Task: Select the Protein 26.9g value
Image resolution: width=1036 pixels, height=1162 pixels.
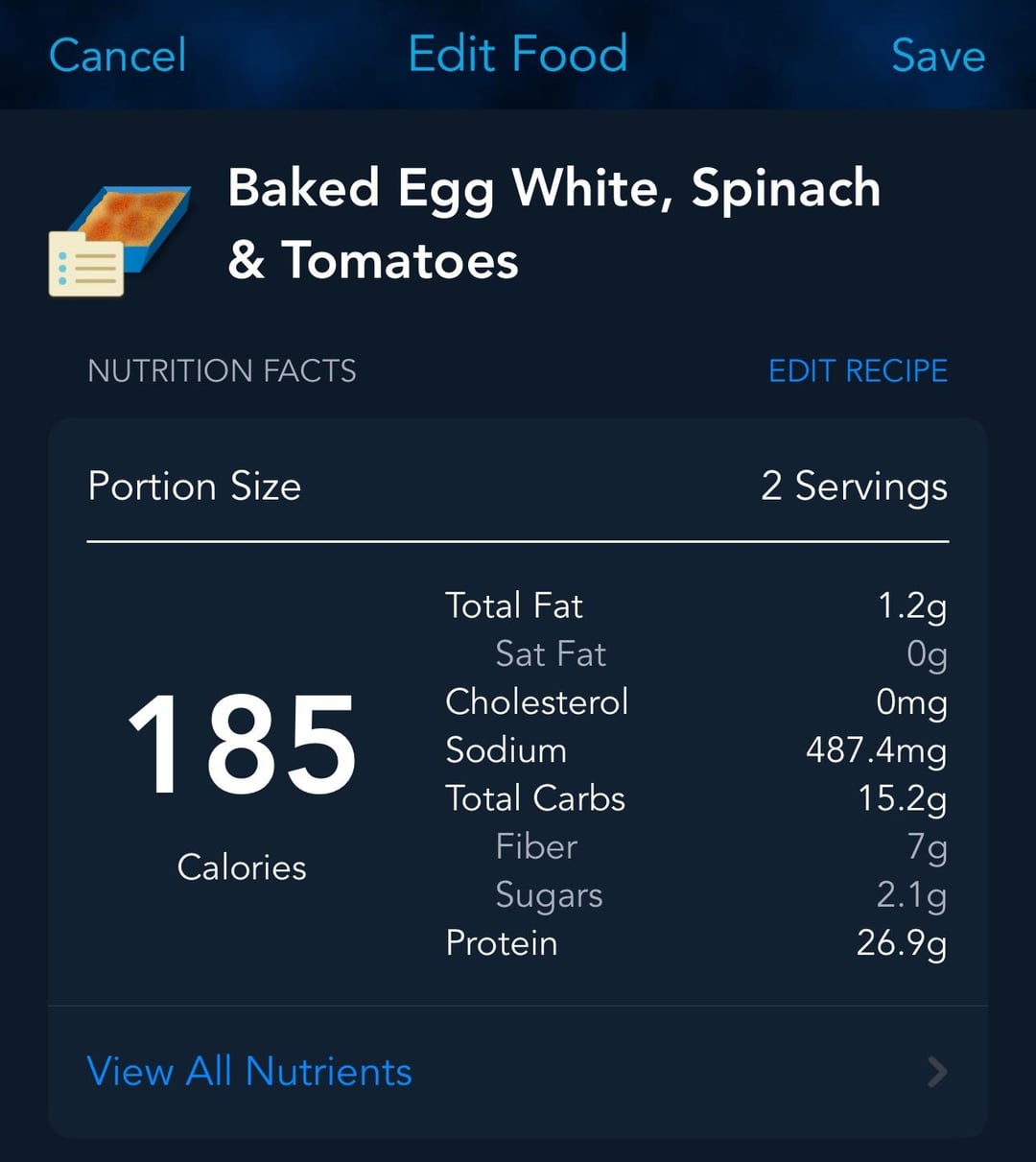Action: tap(901, 943)
